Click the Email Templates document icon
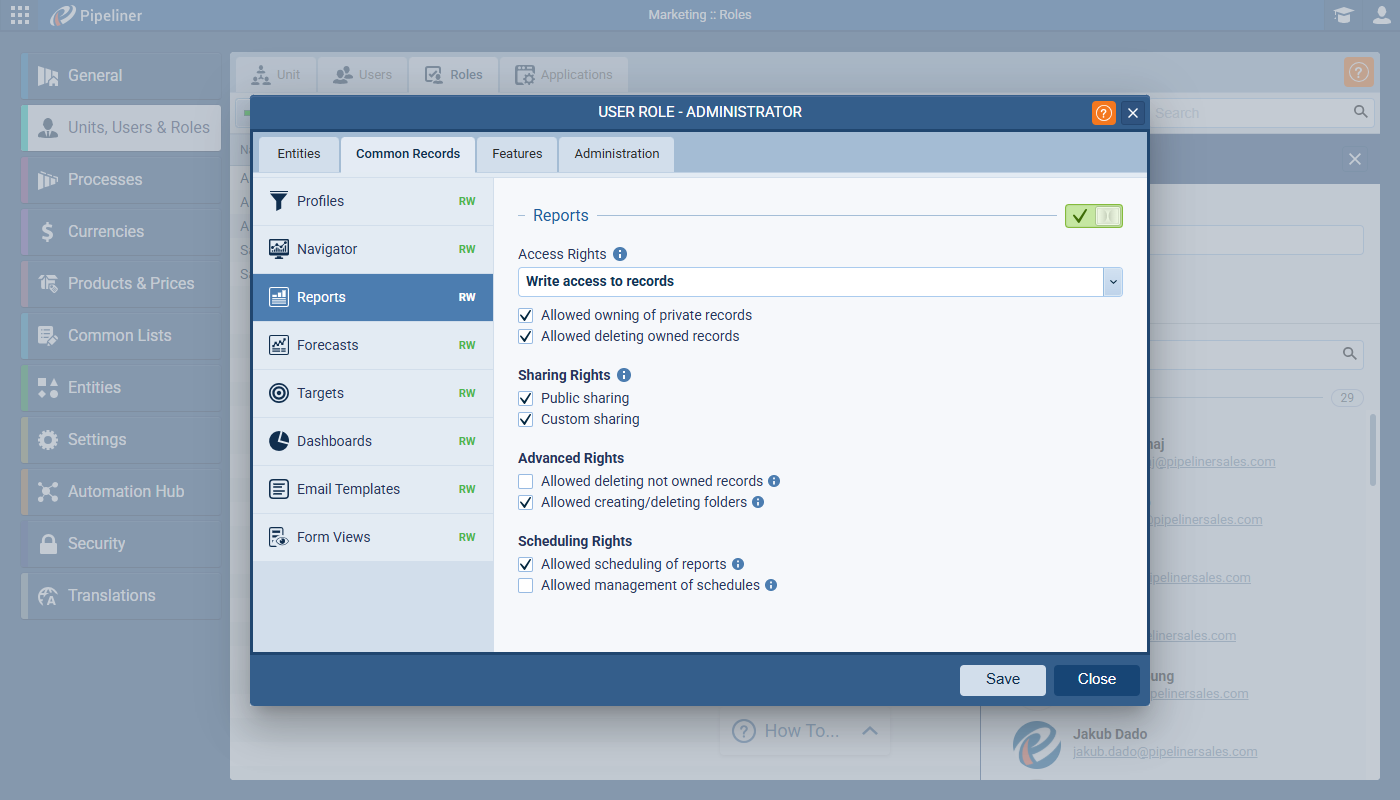Viewport: 1400px width, 800px height. tap(279, 489)
